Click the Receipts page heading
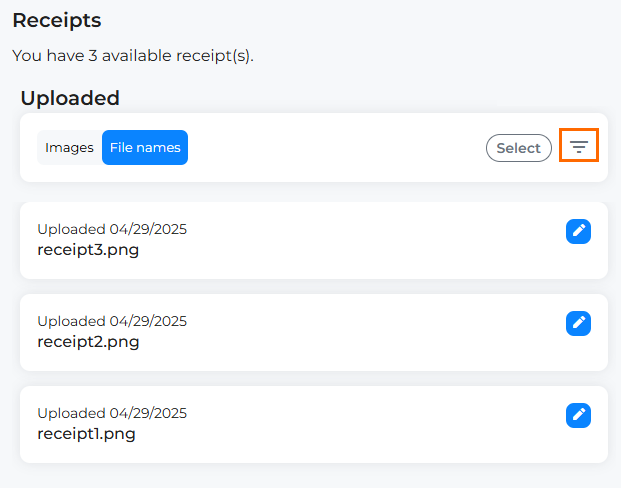 (57, 20)
